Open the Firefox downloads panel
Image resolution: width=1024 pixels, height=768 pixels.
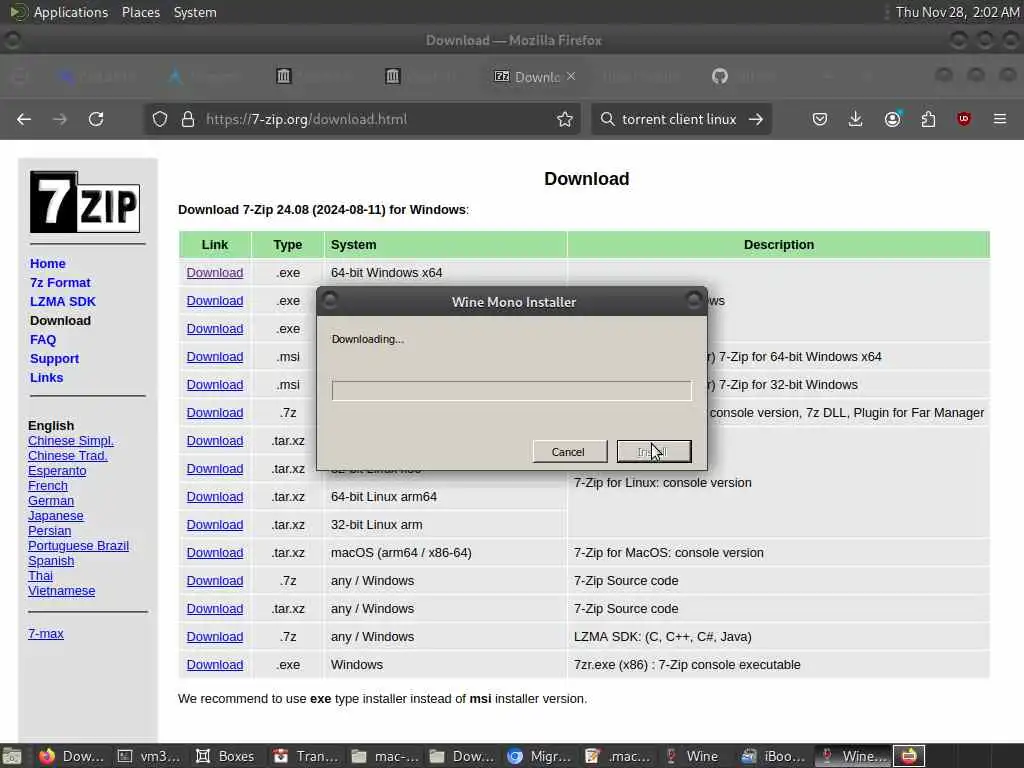(856, 120)
